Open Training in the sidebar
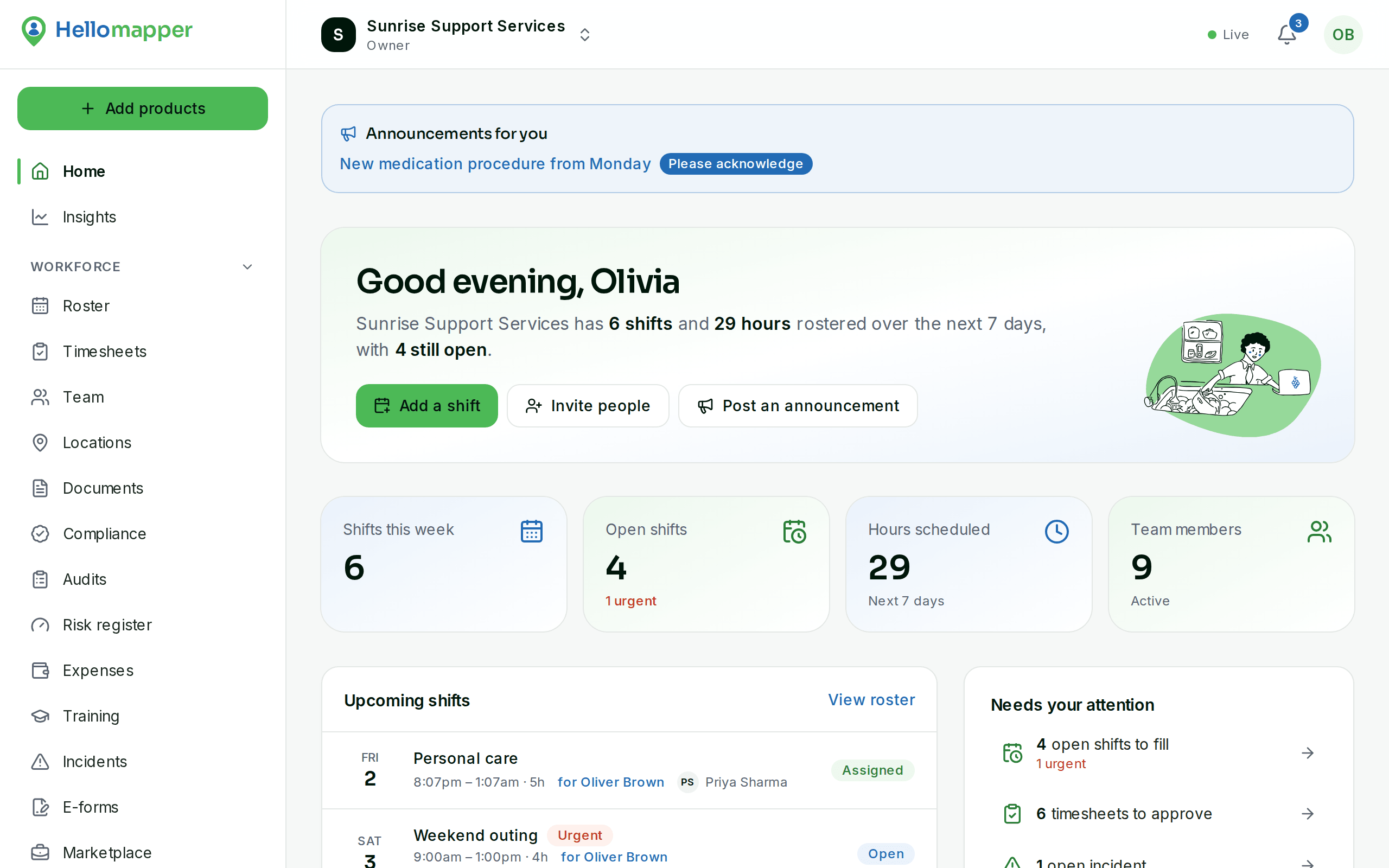Image resolution: width=1389 pixels, height=868 pixels. (x=142, y=716)
